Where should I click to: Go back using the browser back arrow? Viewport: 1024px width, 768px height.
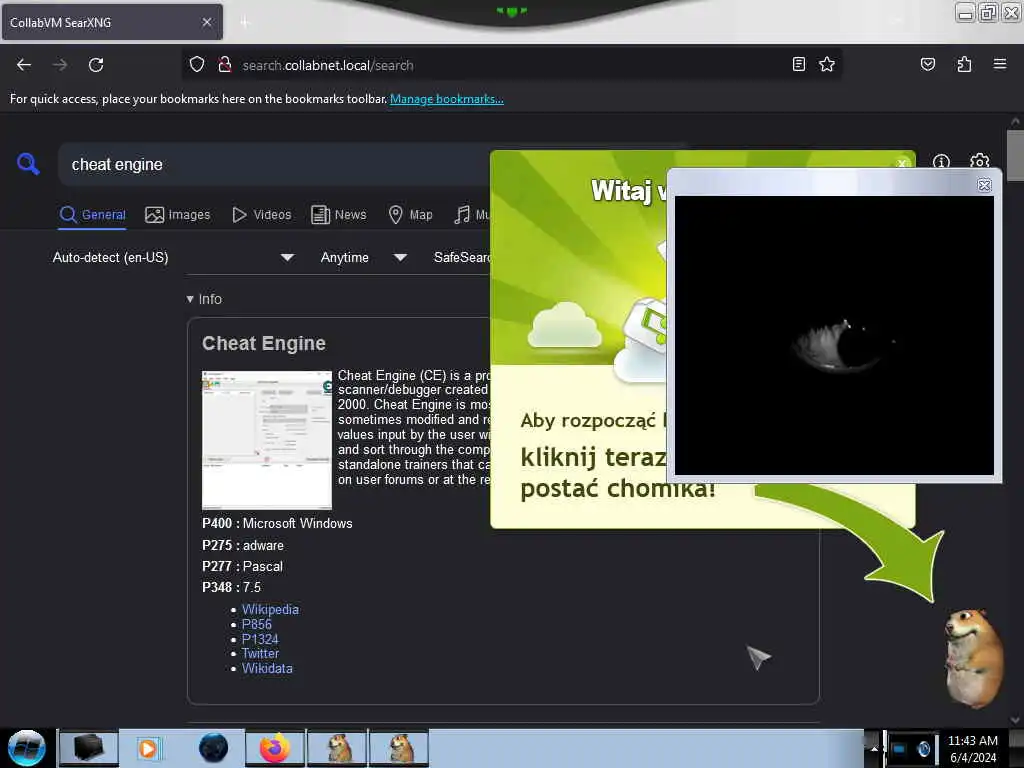pos(24,65)
